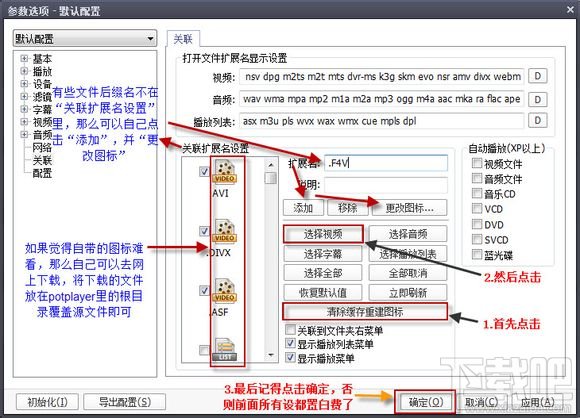The height and width of the screenshot is (418, 580).
Task: Click the D button beside 播放列表 extensions
Action: pyautogui.click(x=537, y=121)
